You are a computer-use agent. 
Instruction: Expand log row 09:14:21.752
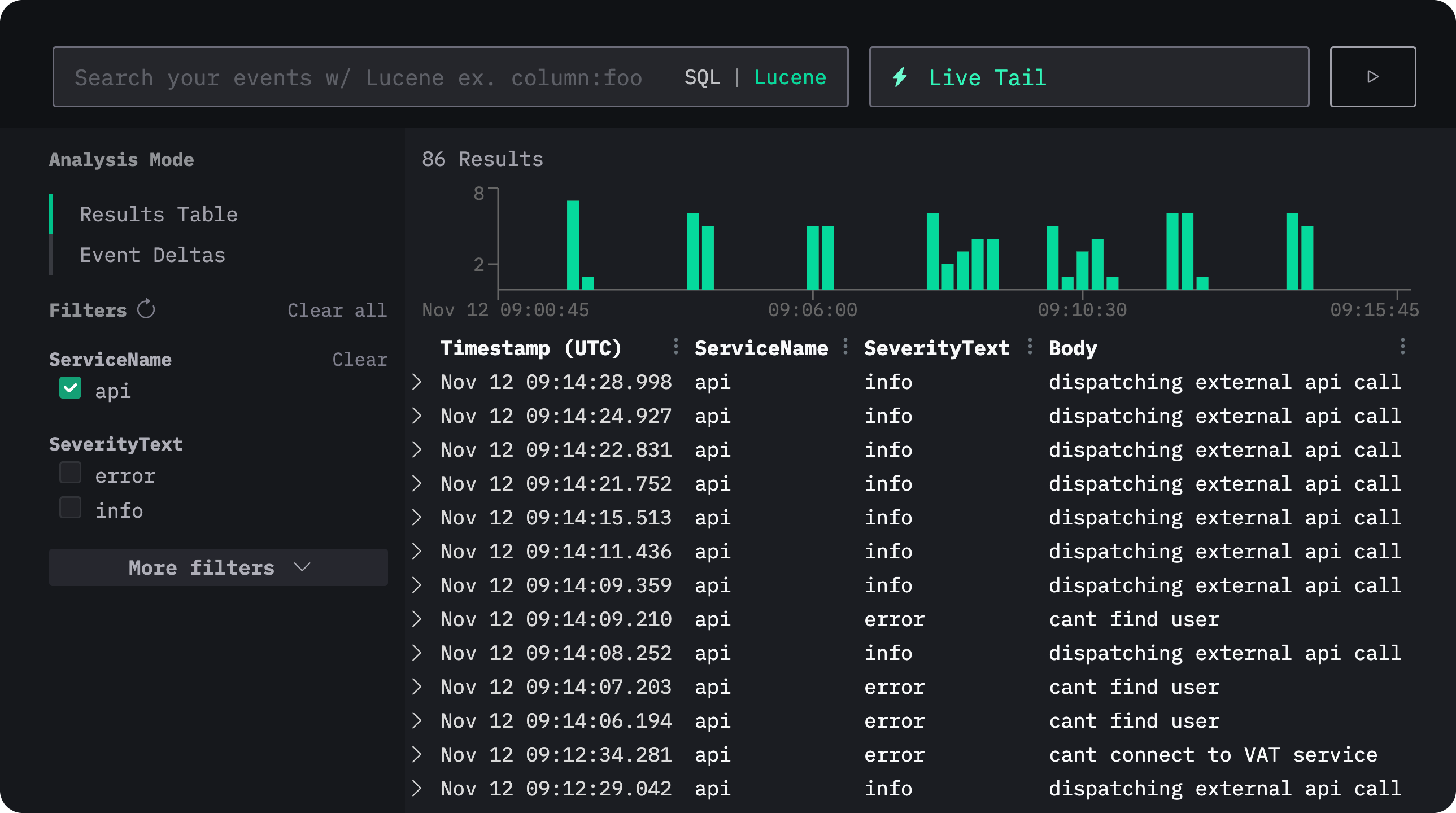point(417,484)
